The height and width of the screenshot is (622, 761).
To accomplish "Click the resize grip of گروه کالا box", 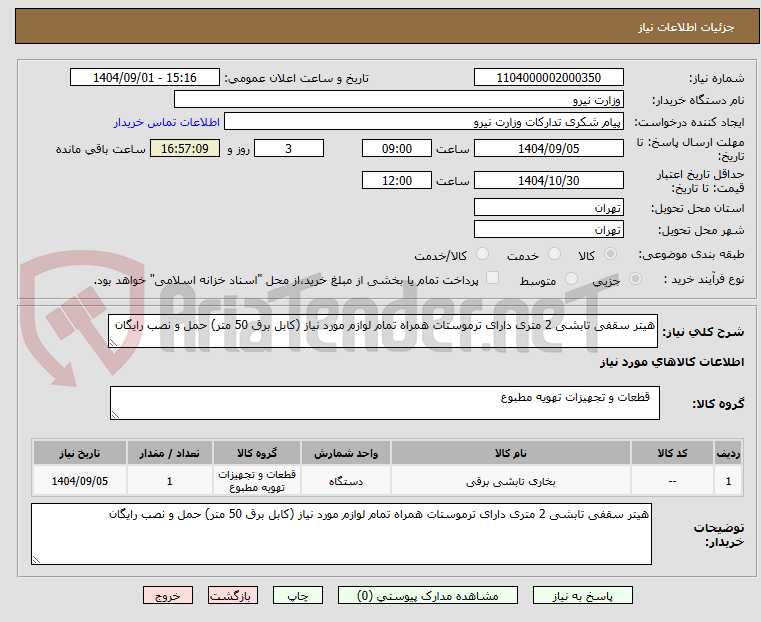I will pos(115,414).
